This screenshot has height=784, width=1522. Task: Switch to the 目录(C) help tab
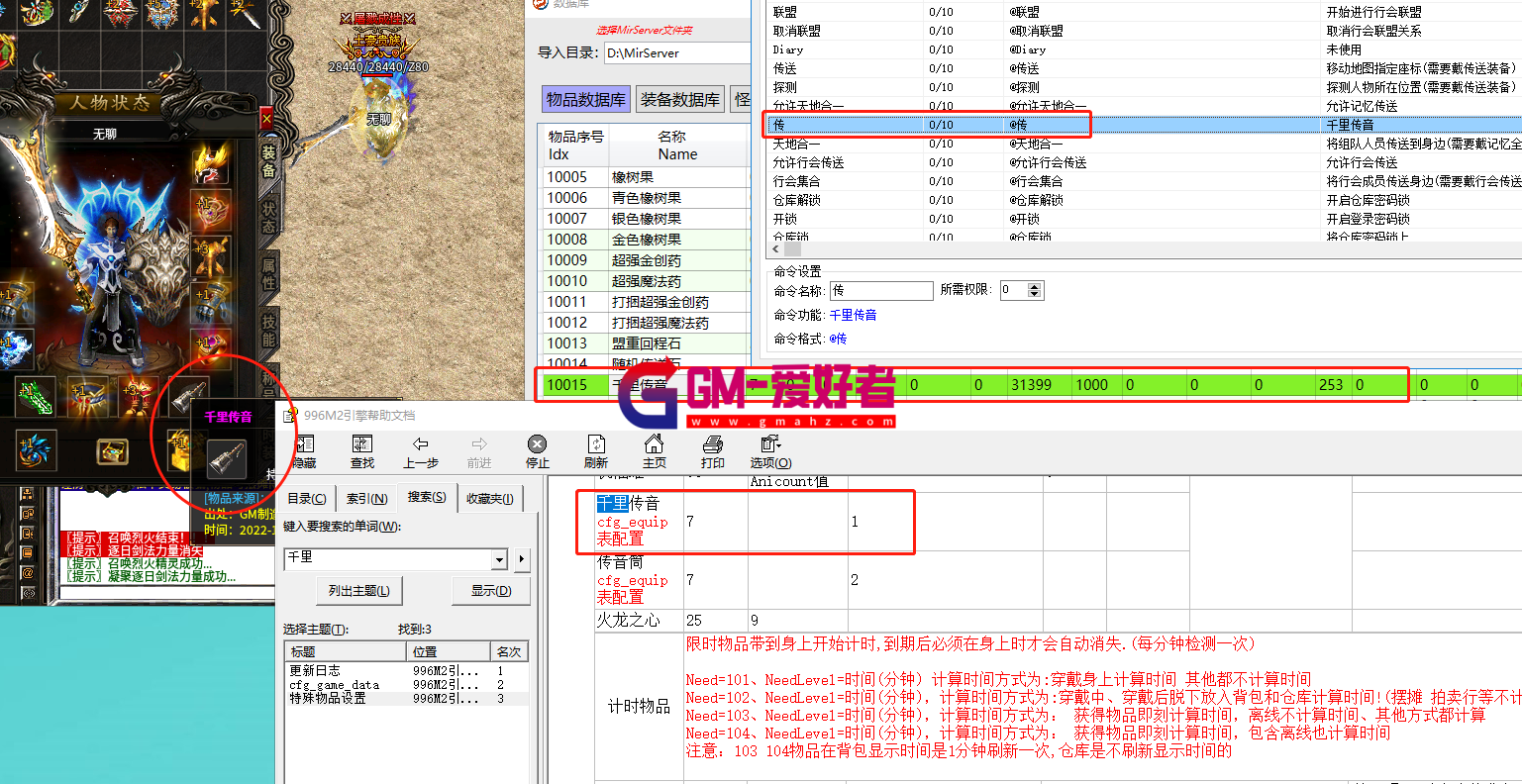click(x=307, y=499)
